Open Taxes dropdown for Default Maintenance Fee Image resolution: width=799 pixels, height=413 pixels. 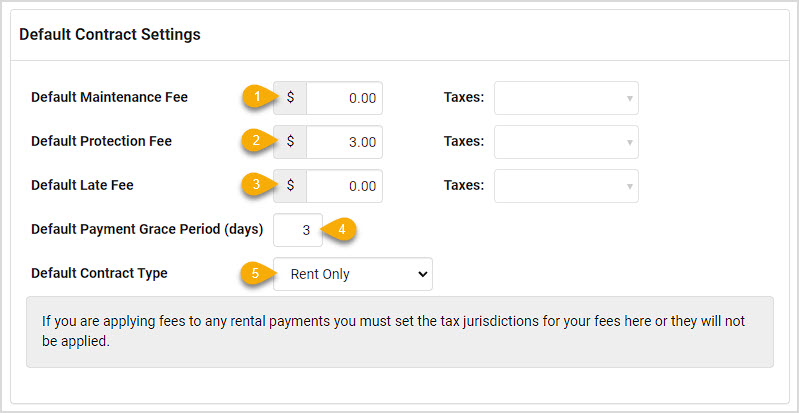pos(566,98)
